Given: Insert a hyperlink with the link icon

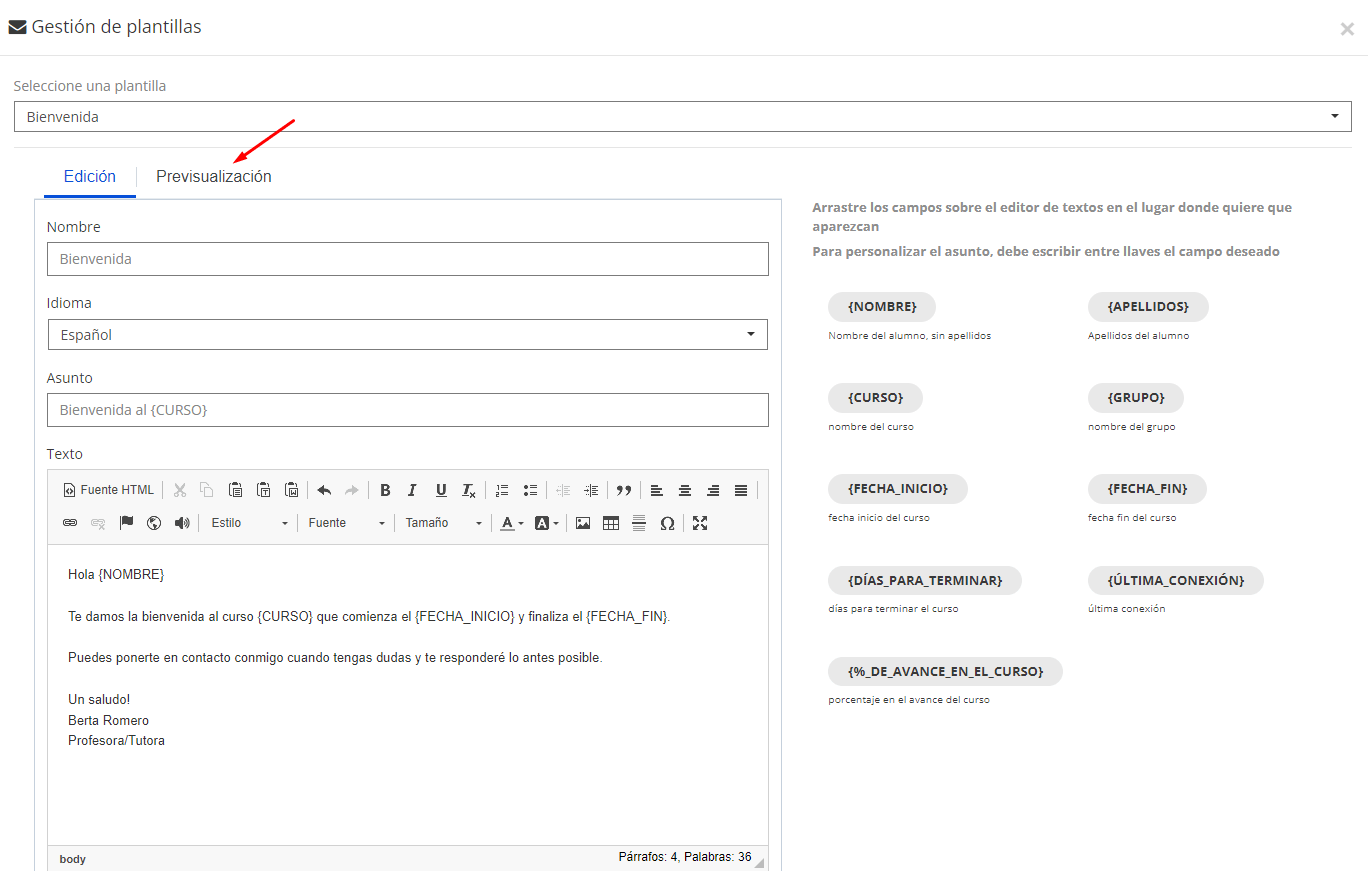Looking at the screenshot, I should tap(70, 523).
